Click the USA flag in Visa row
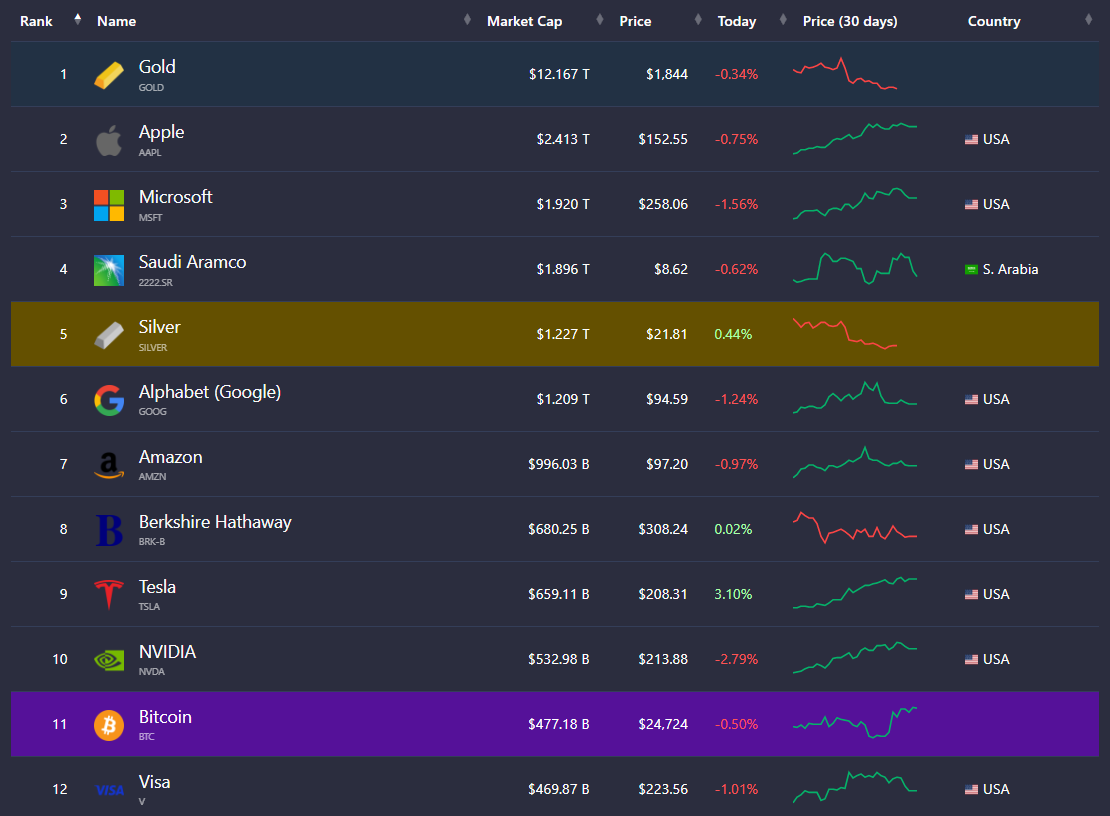 pos(971,790)
